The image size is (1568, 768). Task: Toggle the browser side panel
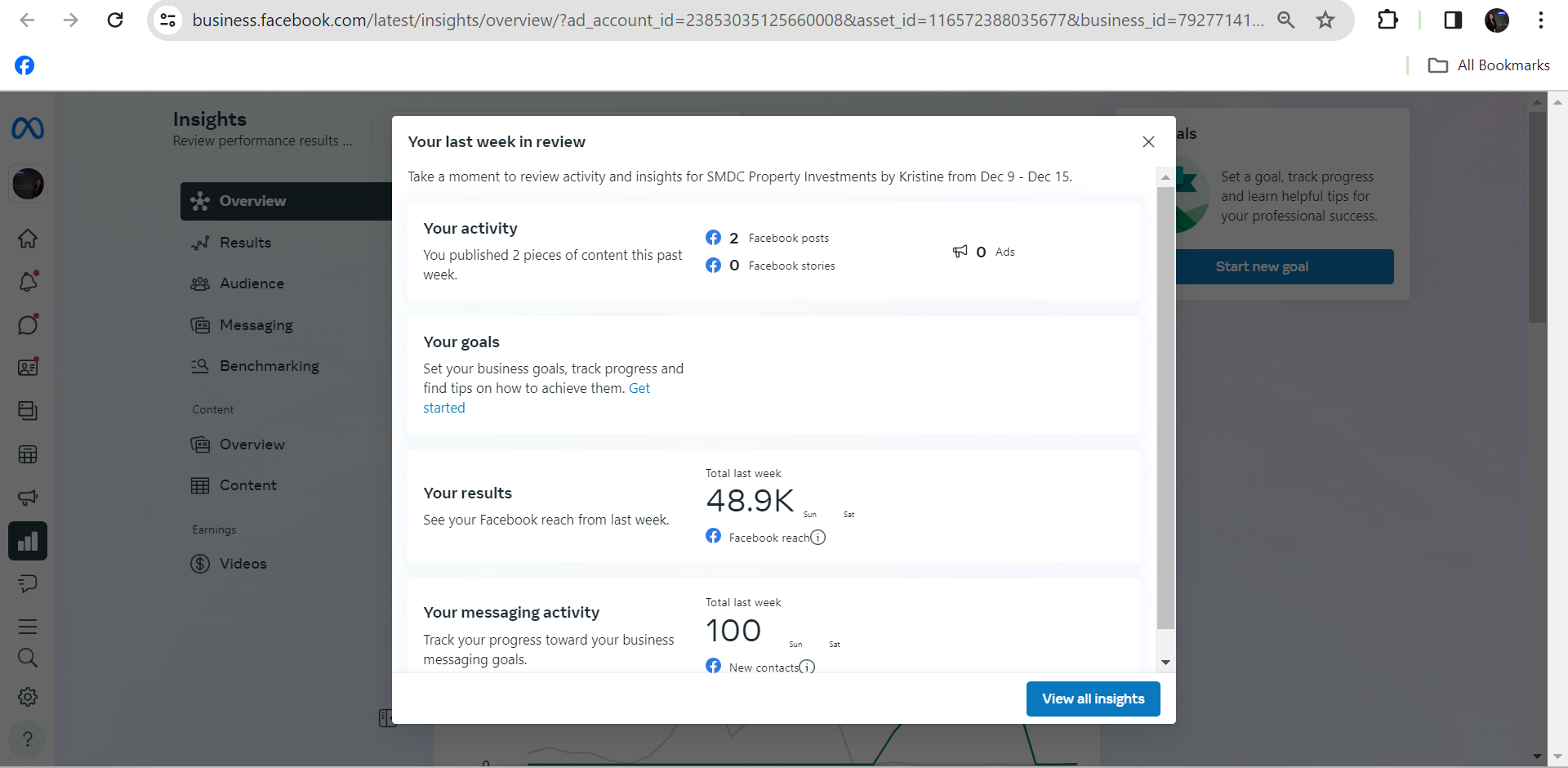coord(1453,20)
